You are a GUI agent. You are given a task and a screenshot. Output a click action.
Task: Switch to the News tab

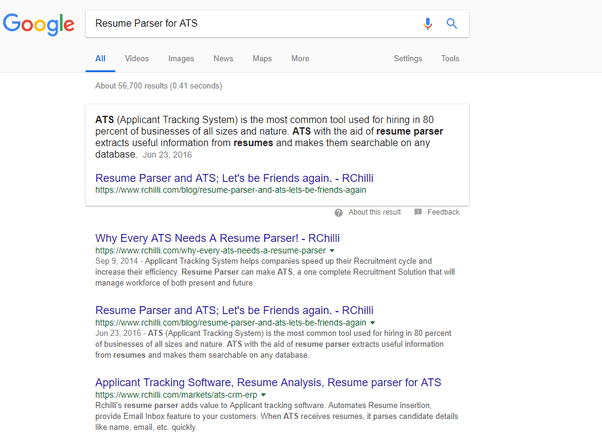(223, 58)
